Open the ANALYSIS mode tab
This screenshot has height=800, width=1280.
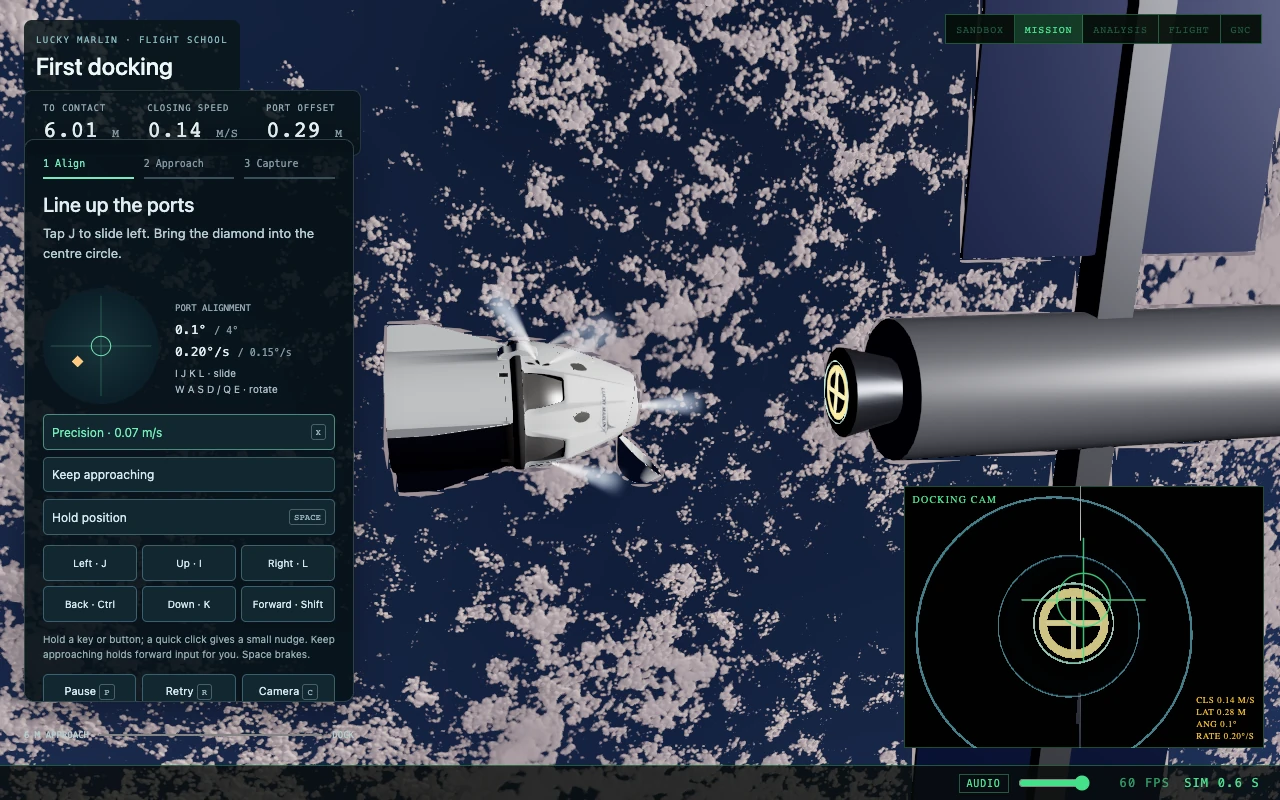coord(1120,30)
